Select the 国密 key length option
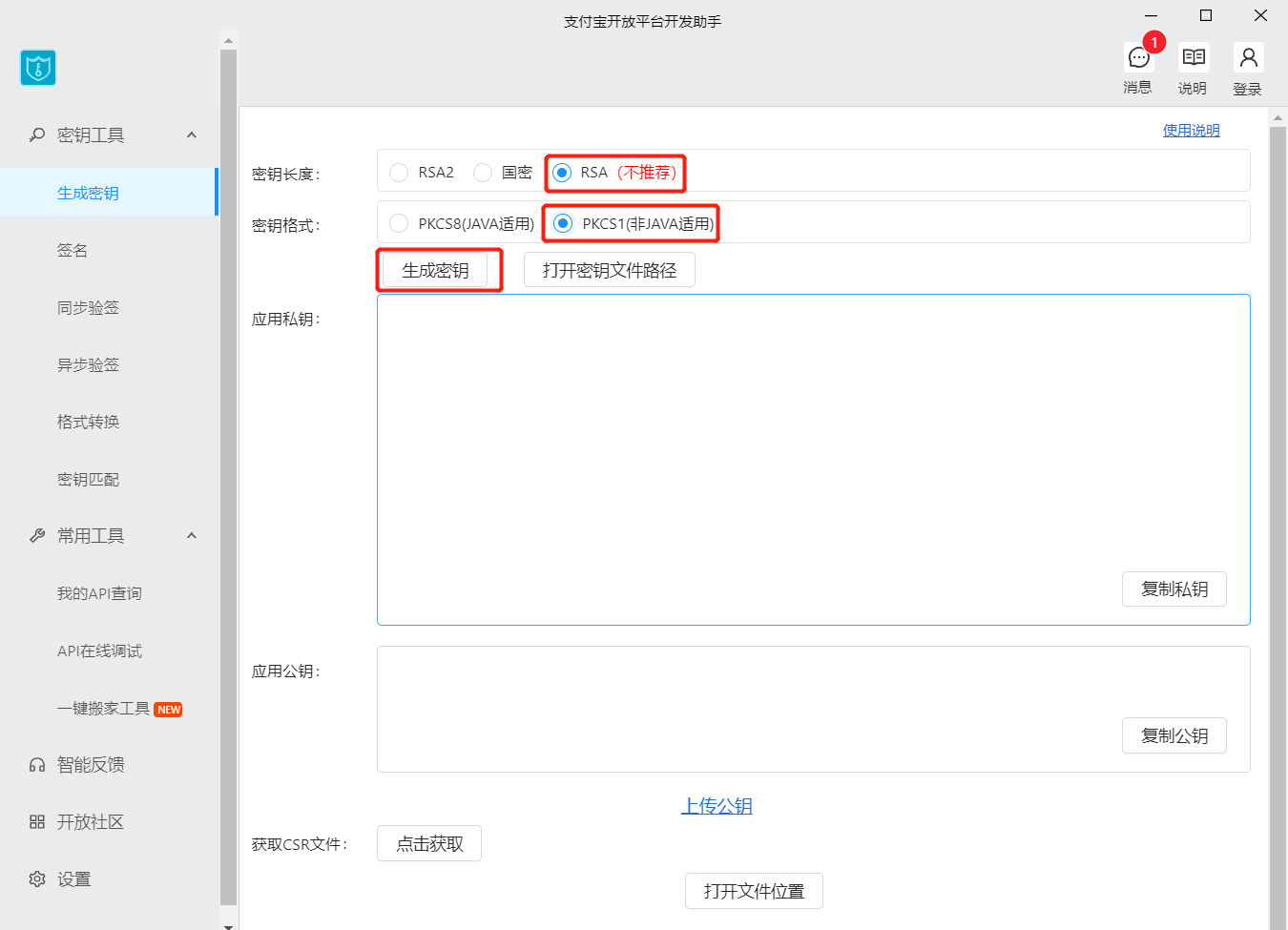The image size is (1288, 930). pos(483,173)
